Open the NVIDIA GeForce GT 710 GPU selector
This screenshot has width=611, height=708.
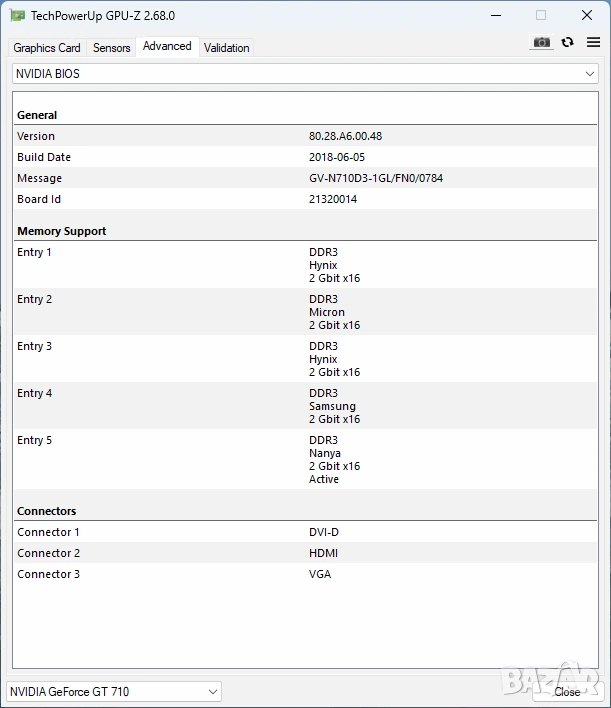tap(113, 691)
